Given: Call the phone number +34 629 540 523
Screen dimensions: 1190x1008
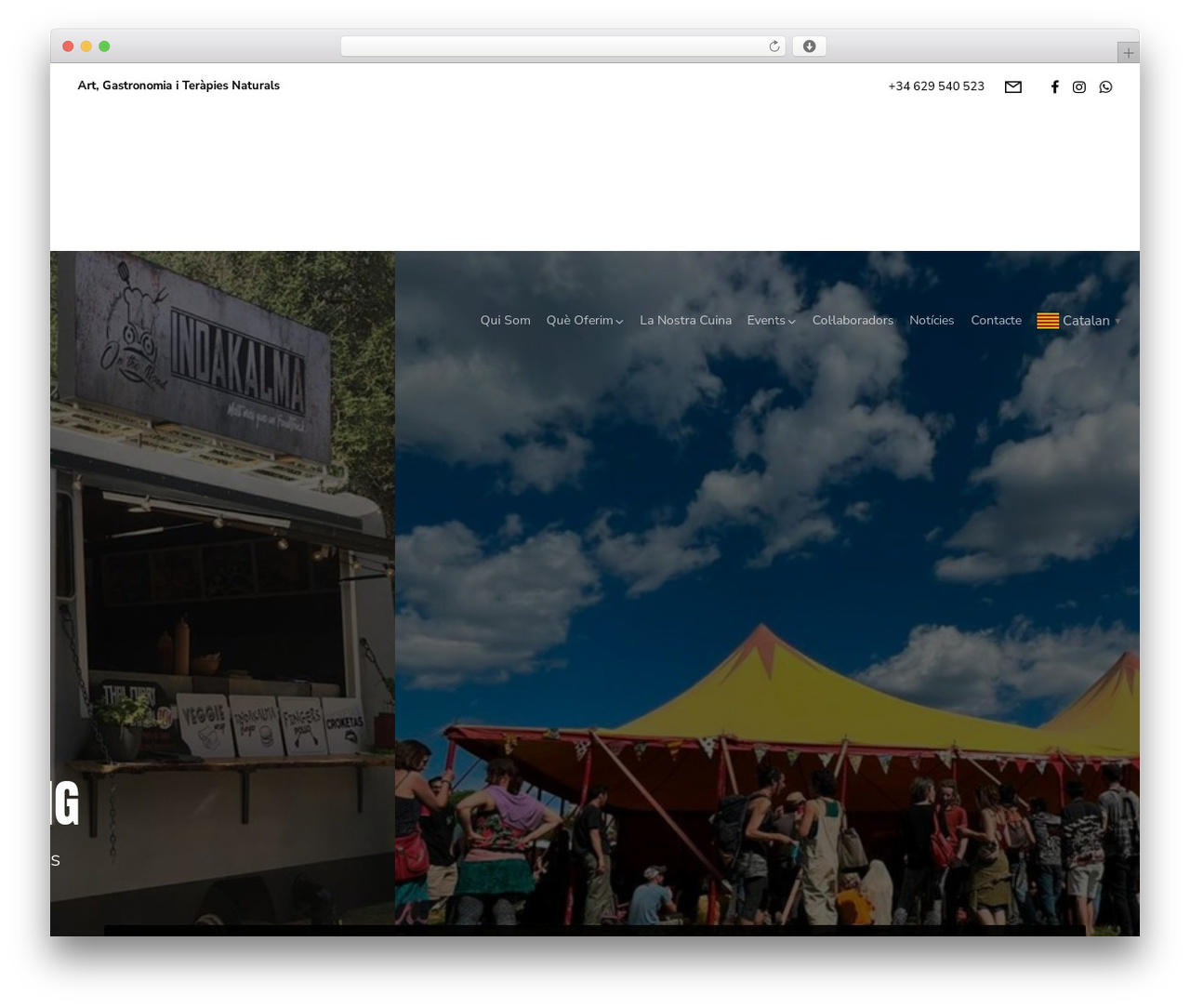Looking at the screenshot, I should point(936,86).
